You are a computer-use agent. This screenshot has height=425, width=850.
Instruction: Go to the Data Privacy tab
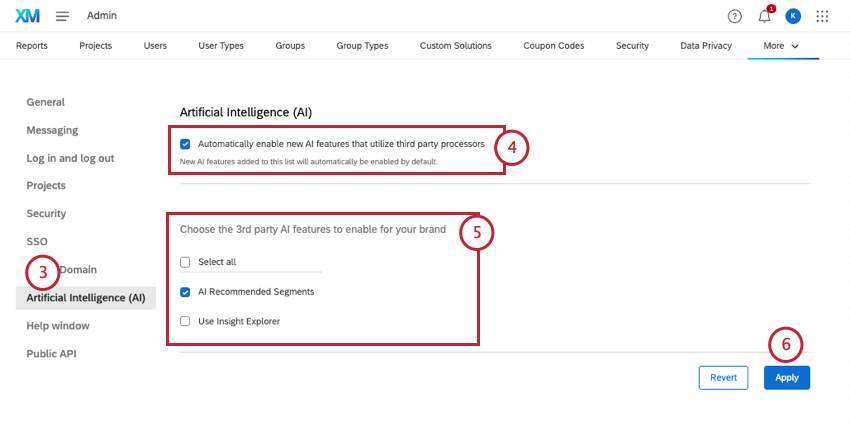tap(706, 46)
